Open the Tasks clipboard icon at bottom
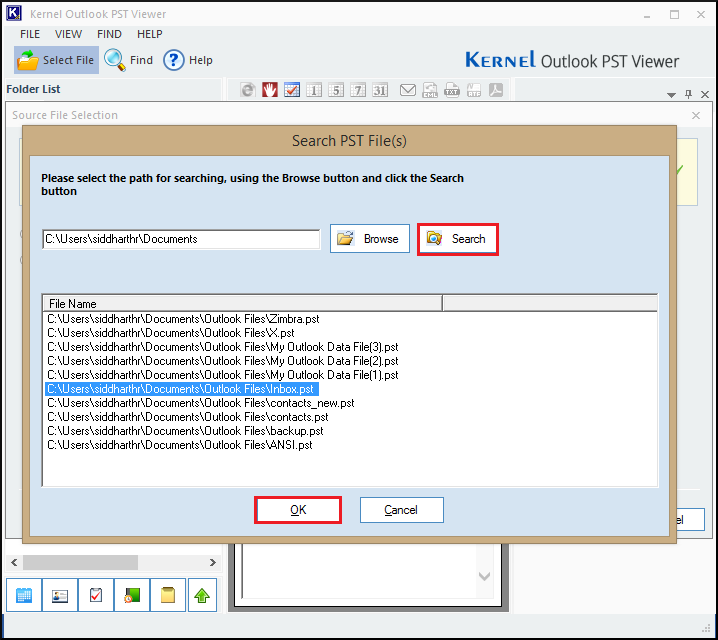 pyautogui.click(x=96, y=595)
